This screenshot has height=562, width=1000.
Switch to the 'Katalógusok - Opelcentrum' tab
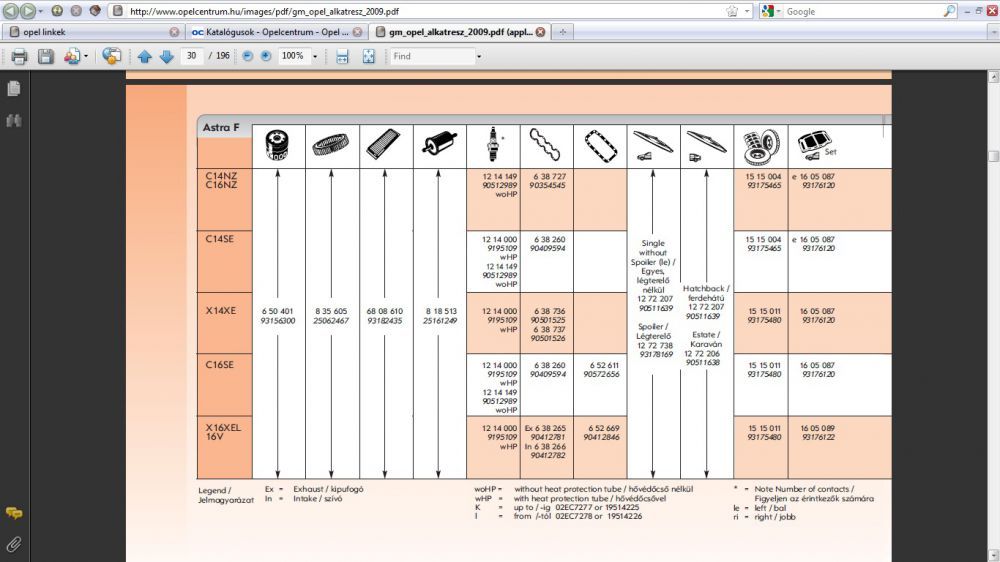click(x=277, y=32)
